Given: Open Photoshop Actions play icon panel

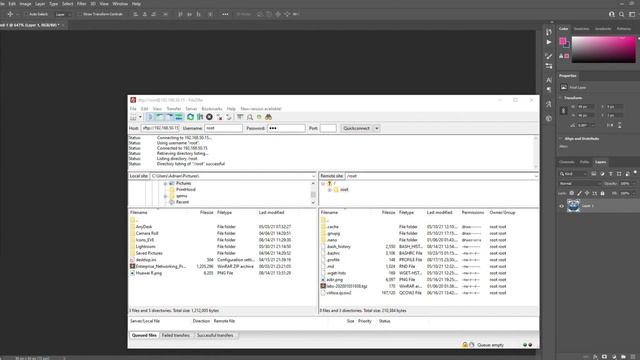Looking at the screenshot, I should (549, 42).
